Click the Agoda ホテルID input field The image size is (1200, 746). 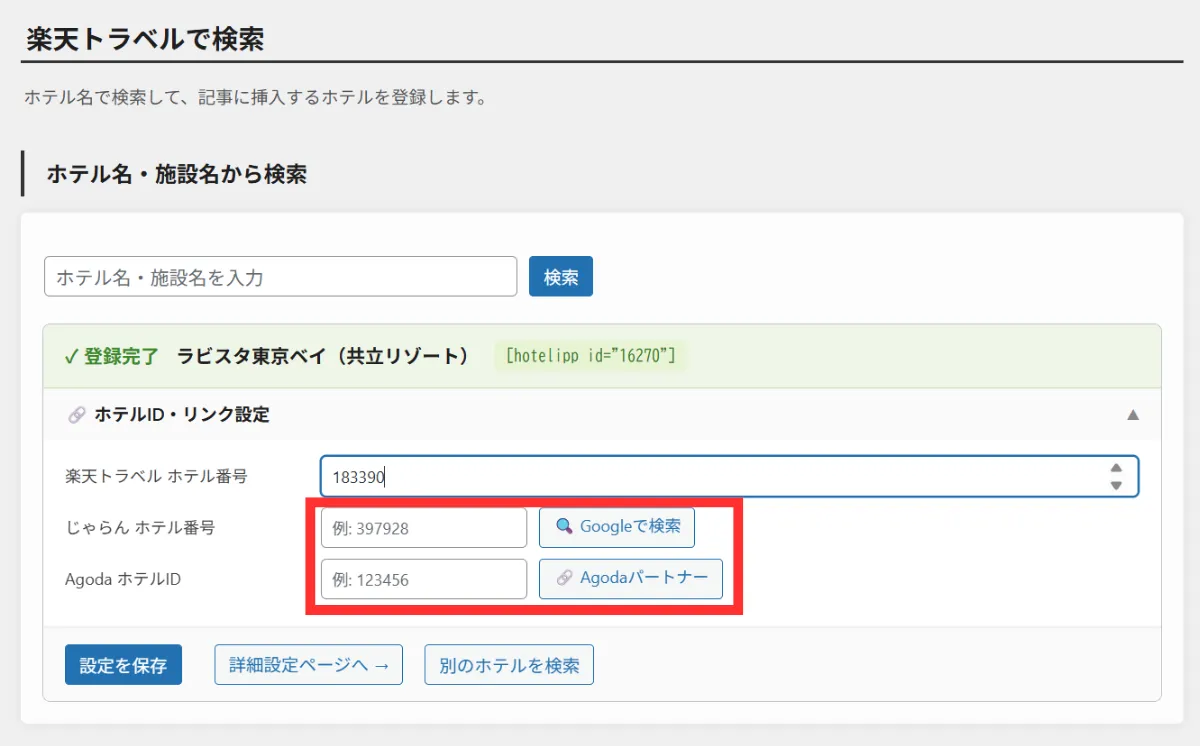click(x=424, y=579)
